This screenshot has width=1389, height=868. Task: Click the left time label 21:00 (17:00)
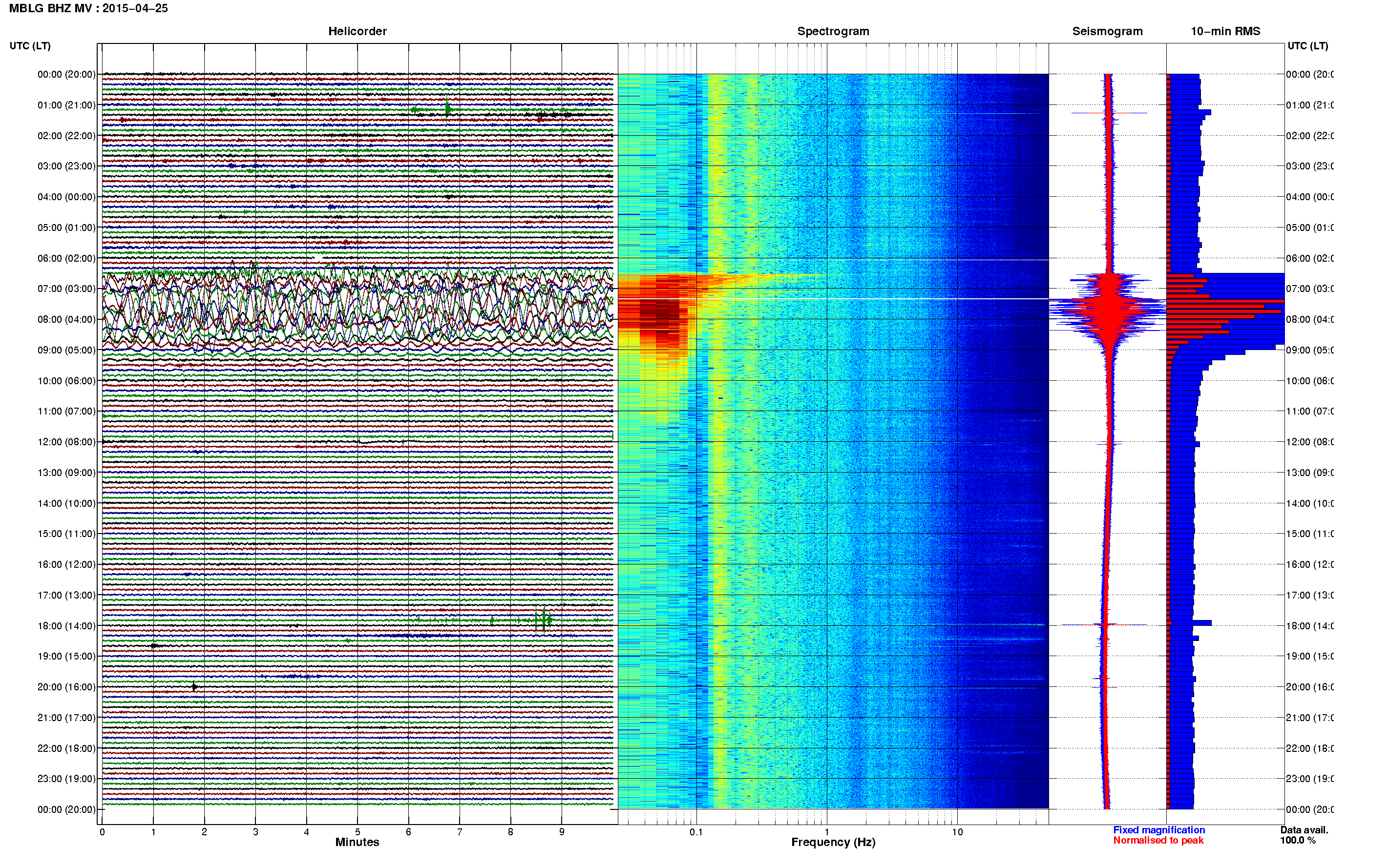click(x=66, y=718)
